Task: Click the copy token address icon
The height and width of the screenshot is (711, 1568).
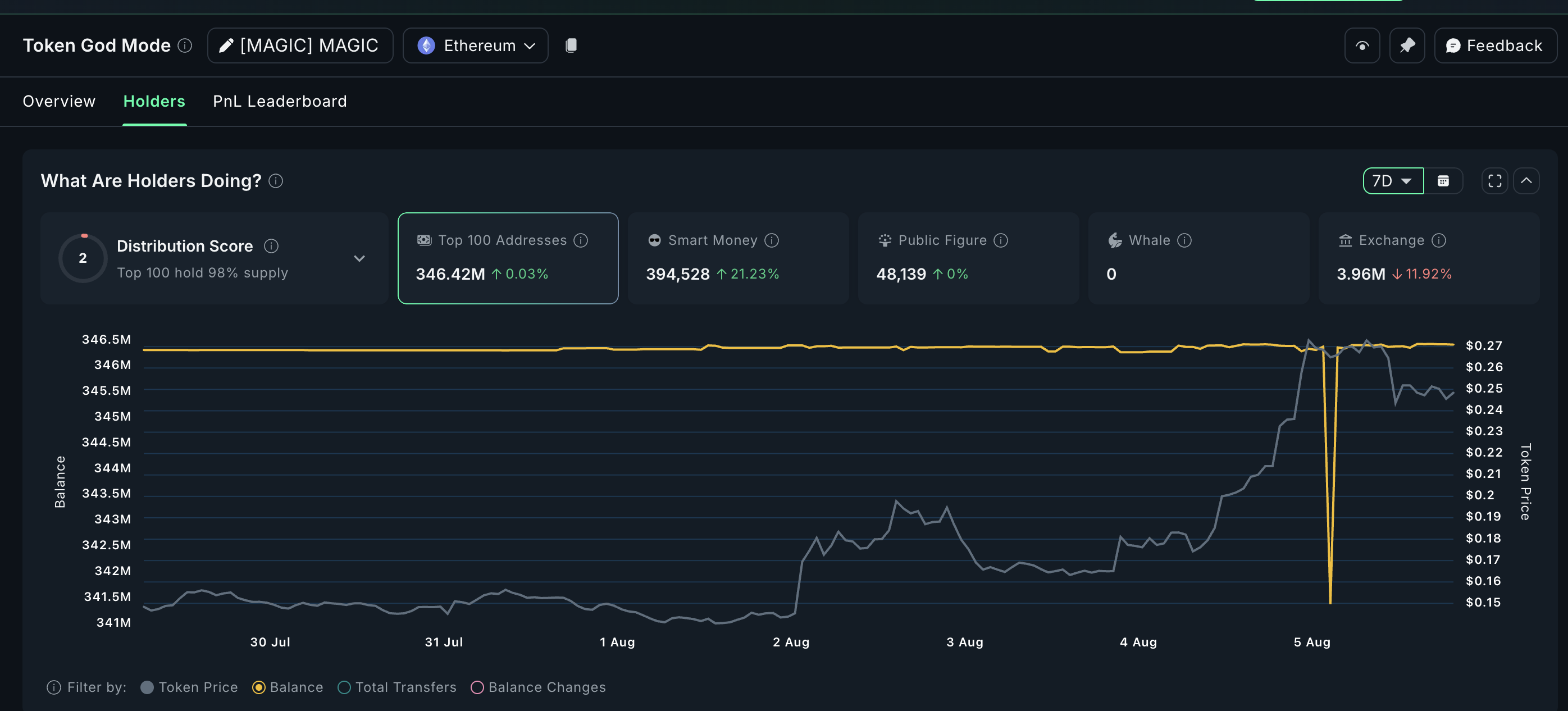Action: coord(571,45)
